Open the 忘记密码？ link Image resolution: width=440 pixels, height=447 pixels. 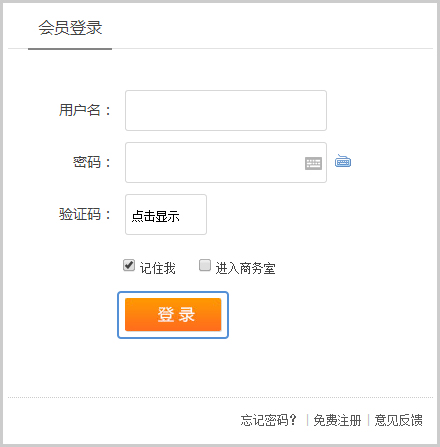click(269, 420)
